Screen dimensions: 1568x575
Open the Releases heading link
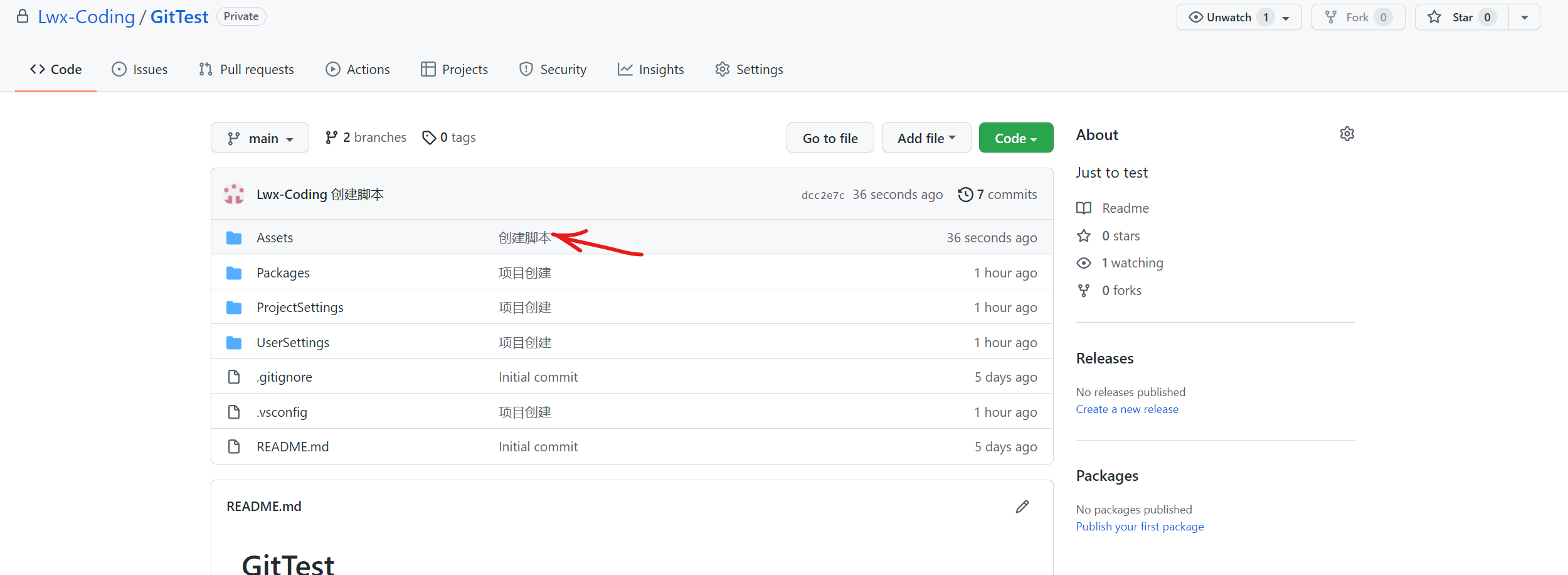pyautogui.click(x=1104, y=358)
